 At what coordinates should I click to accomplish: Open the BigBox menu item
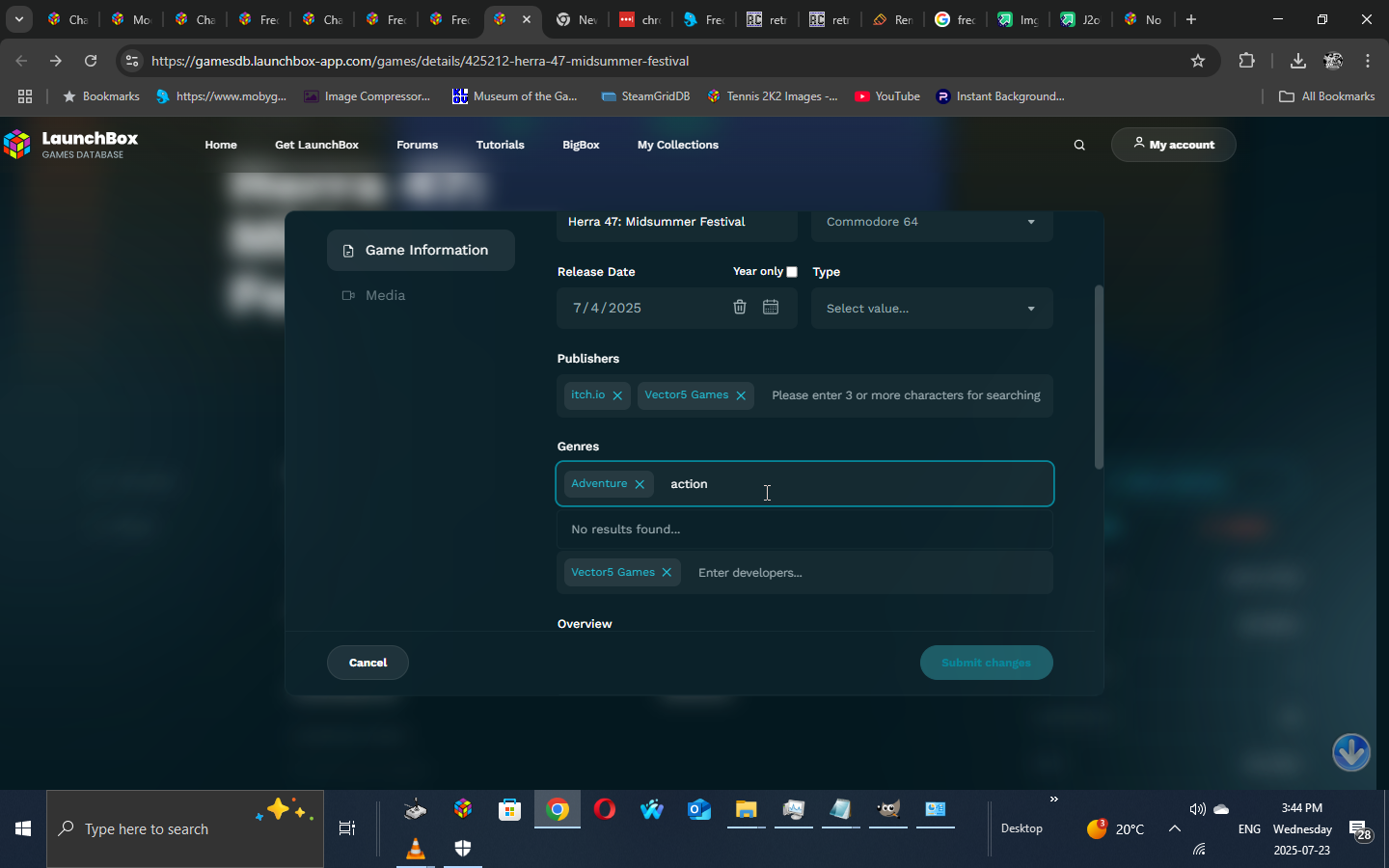(581, 145)
